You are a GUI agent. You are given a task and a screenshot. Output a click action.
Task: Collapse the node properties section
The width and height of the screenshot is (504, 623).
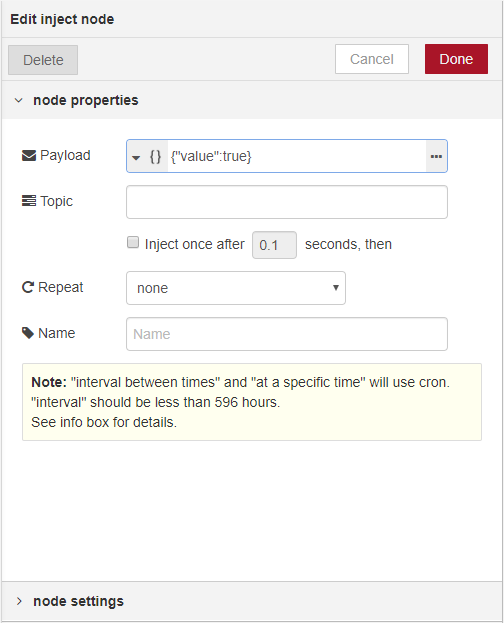(x=19, y=101)
